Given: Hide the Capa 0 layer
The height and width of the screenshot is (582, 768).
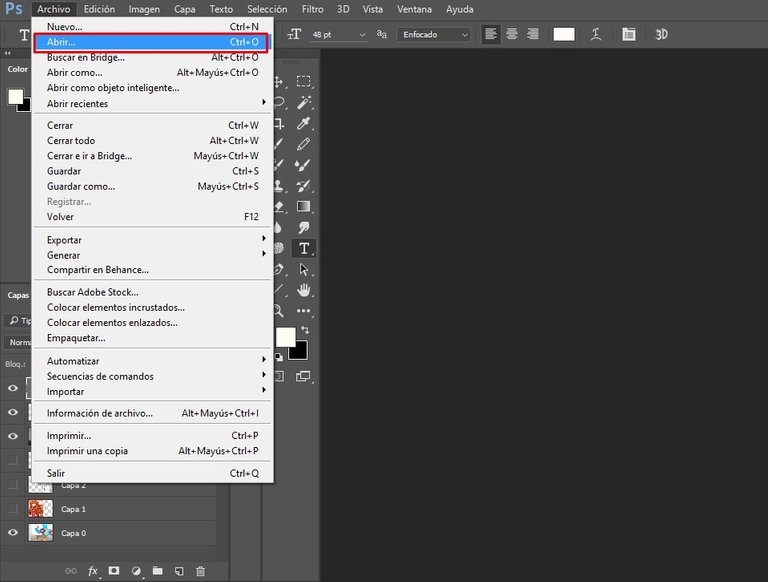Looking at the screenshot, I should [x=13, y=533].
